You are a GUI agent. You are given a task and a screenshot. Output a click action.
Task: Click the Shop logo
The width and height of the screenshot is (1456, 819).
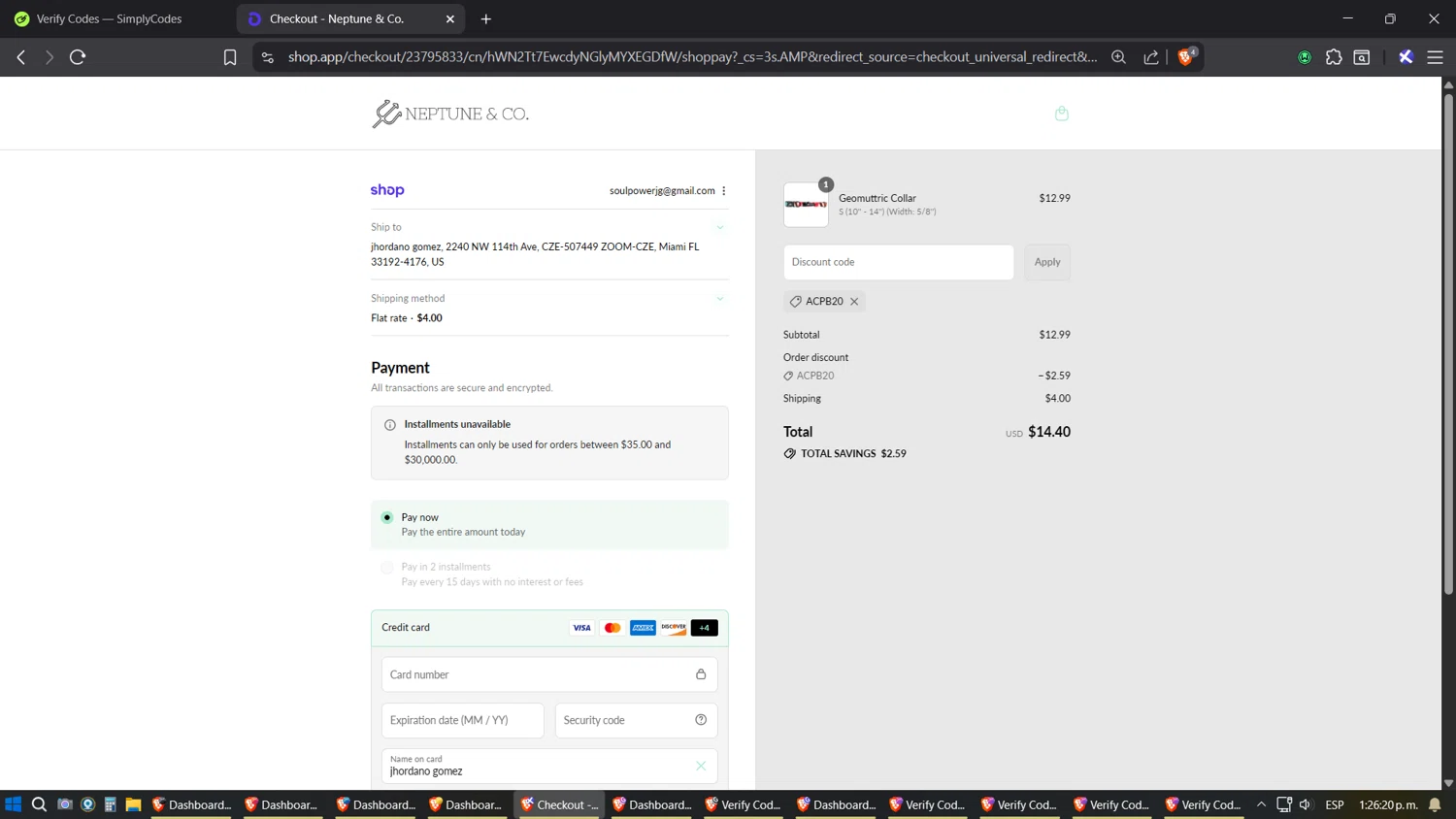(387, 190)
